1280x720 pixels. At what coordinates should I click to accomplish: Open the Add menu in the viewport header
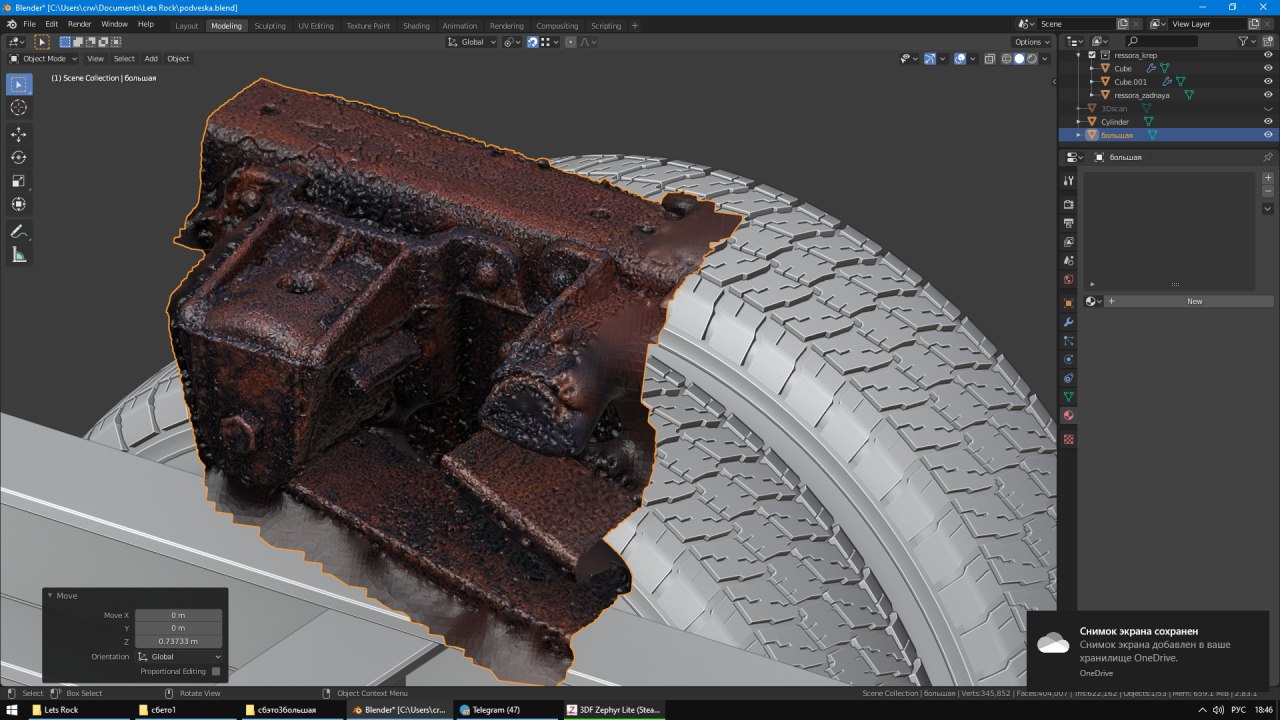click(x=151, y=58)
